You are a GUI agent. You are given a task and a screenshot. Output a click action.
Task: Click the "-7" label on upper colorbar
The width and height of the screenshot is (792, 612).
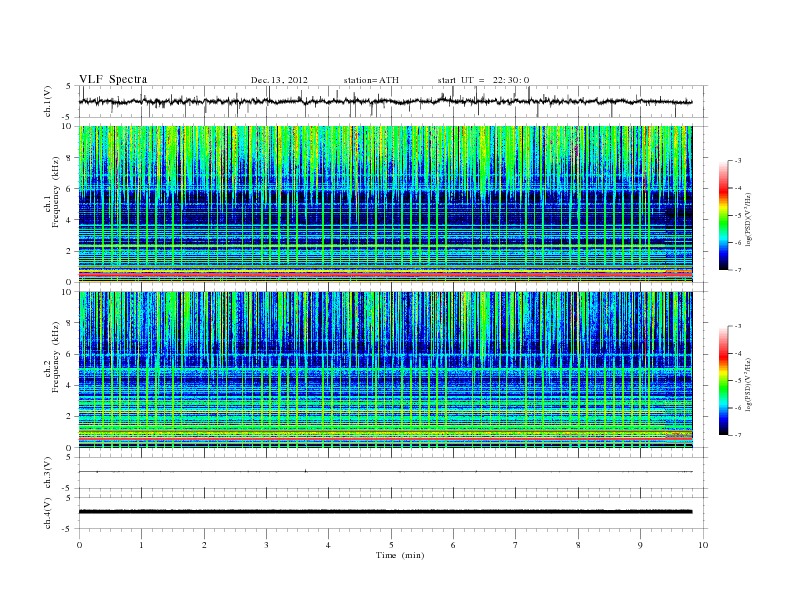(738, 270)
